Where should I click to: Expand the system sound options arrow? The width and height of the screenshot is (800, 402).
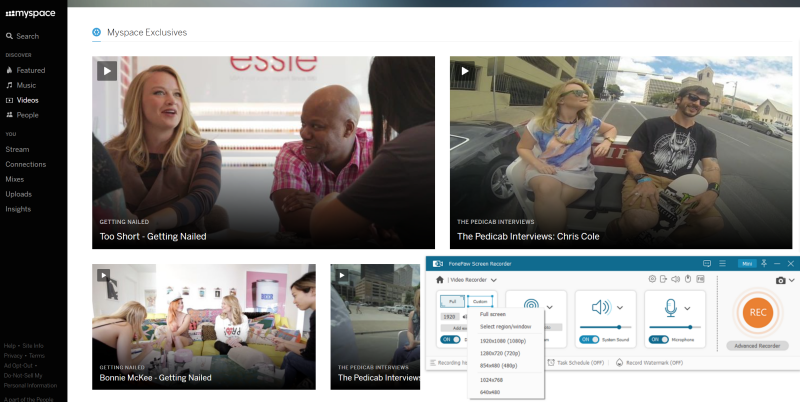point(621,308)
